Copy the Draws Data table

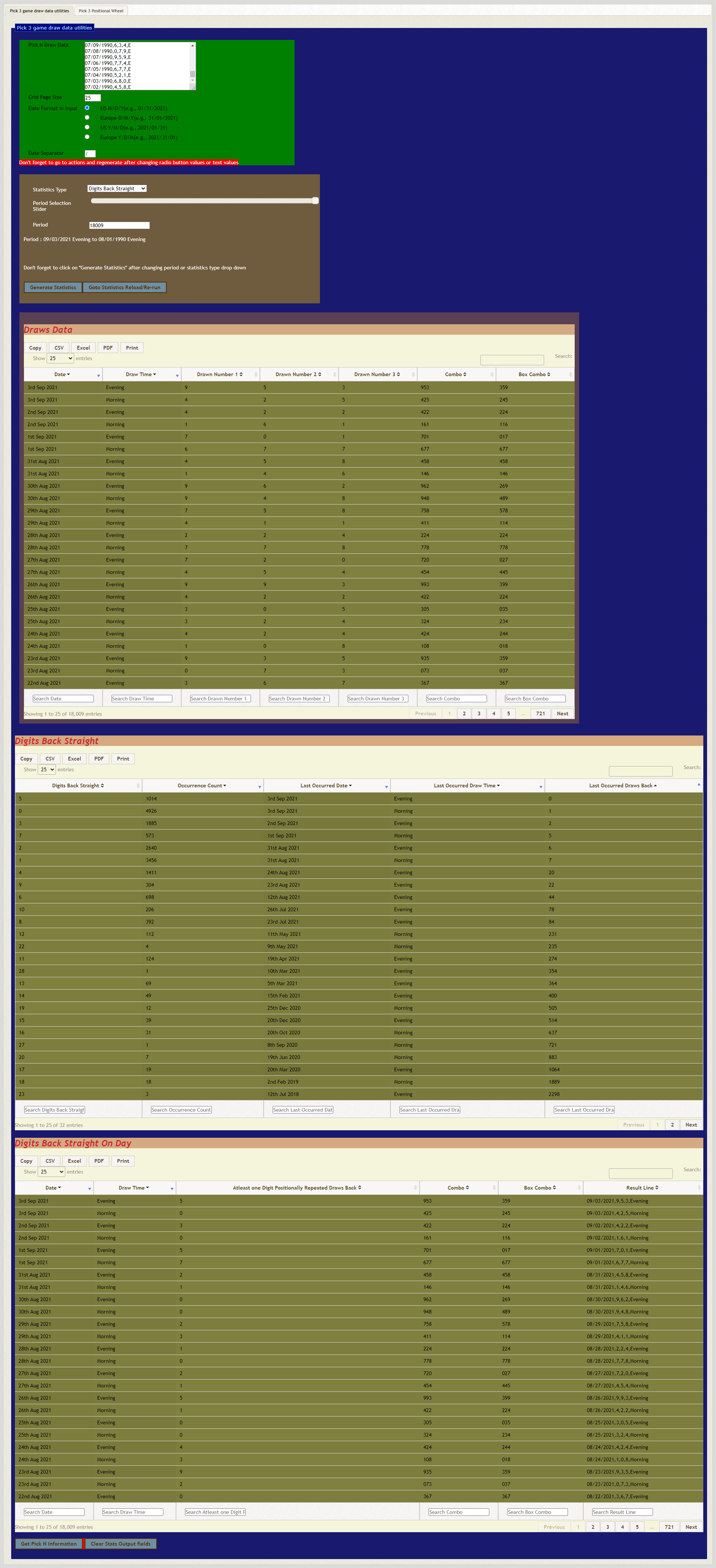coord(35,347)
